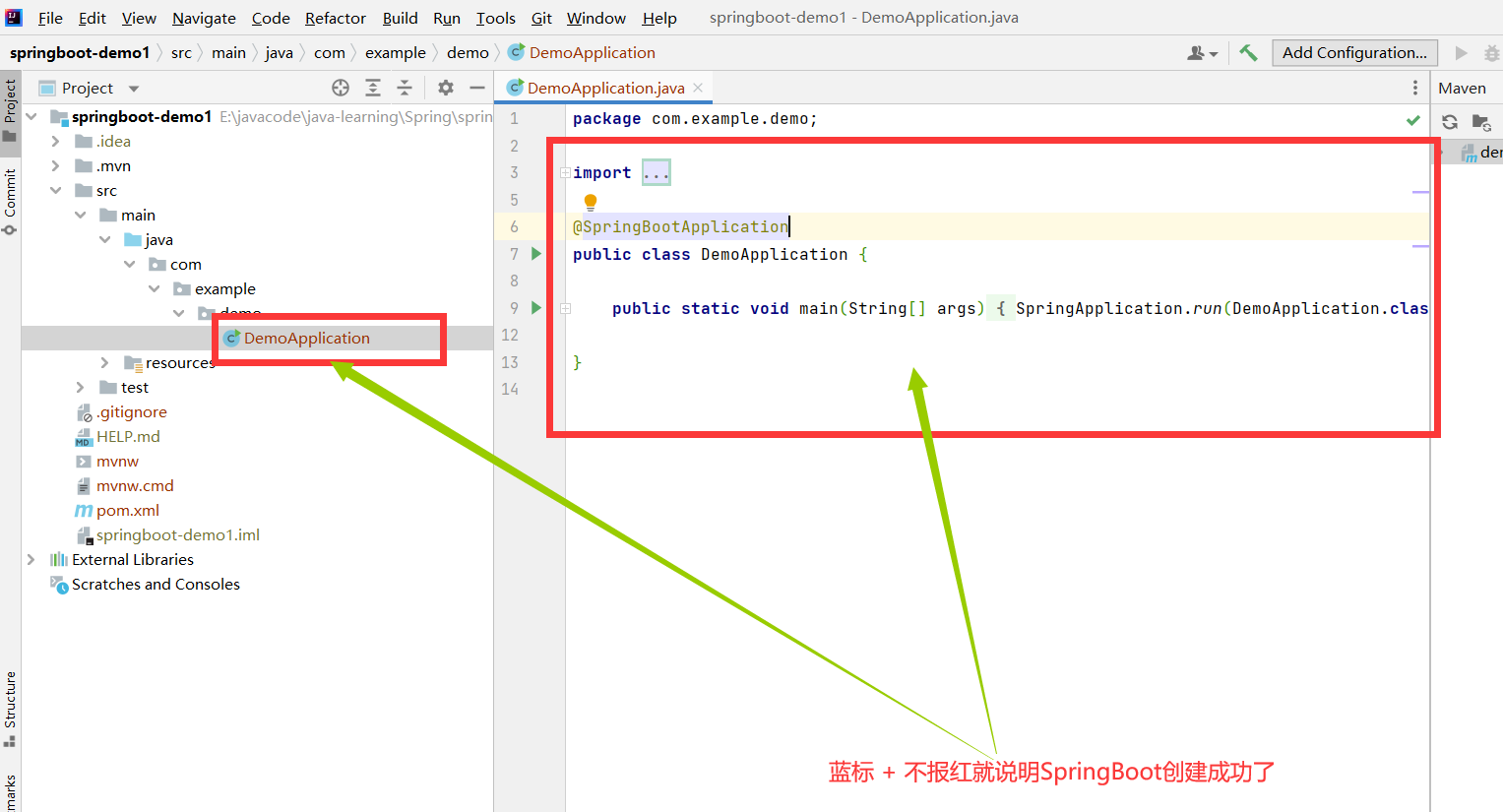Viewport: 1503px width, 812px height.
Task: Open the editor tabs three-dot menu
Action: click(1415, 88)
